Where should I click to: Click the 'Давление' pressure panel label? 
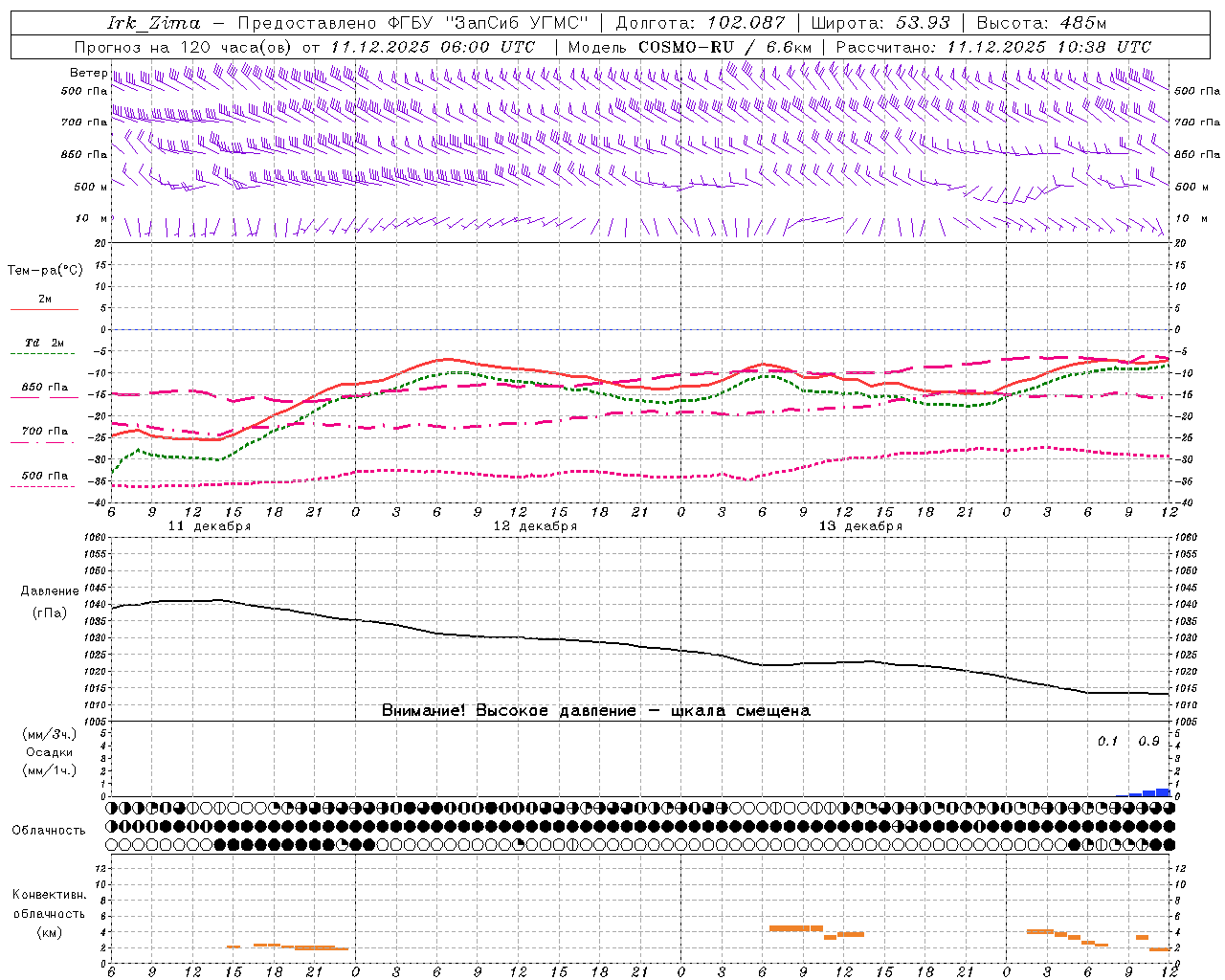(x=49, y=591)
